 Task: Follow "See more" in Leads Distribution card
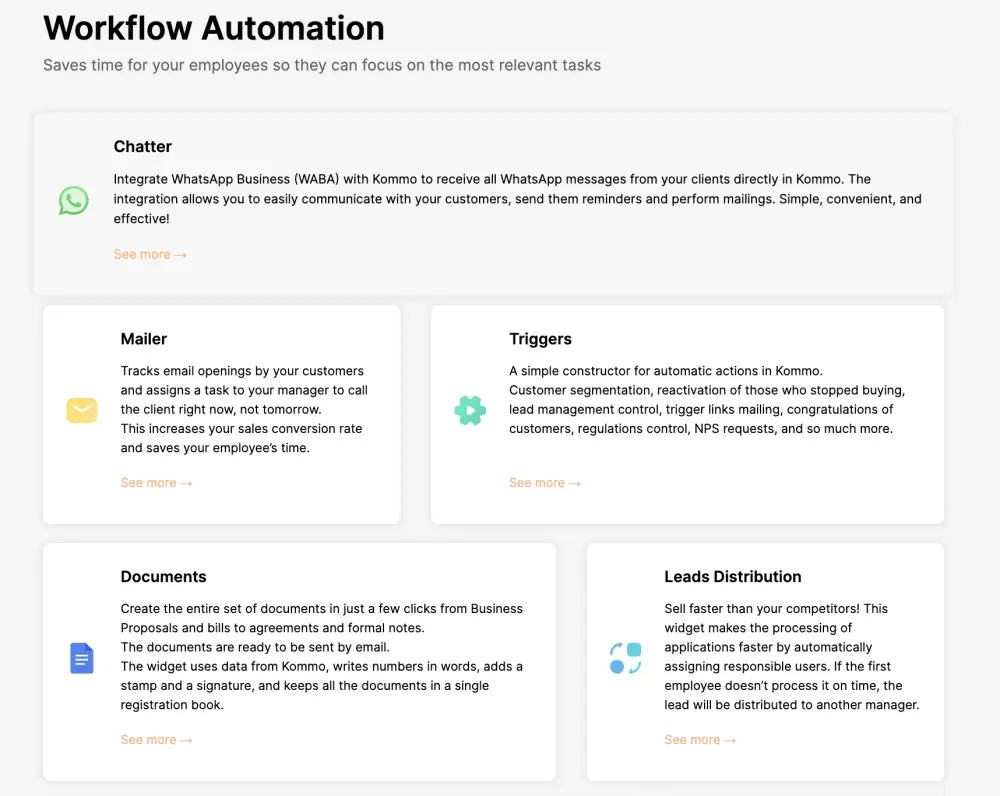pyautogui.click(x=700, y=740)
